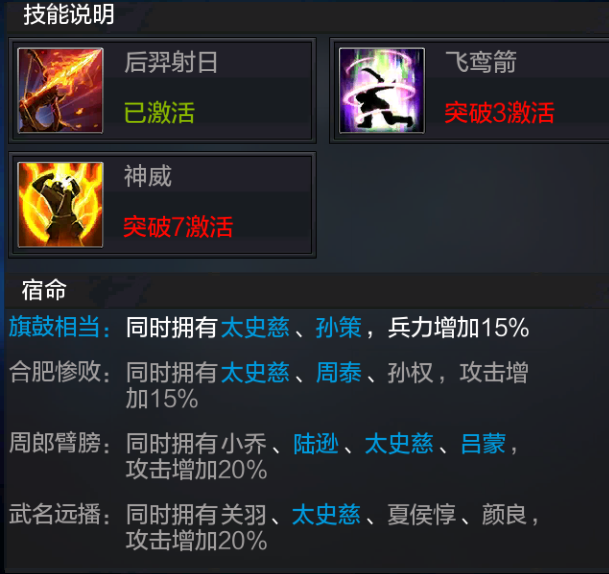Click the 周郎臂膀 fate title

[55, 443]
